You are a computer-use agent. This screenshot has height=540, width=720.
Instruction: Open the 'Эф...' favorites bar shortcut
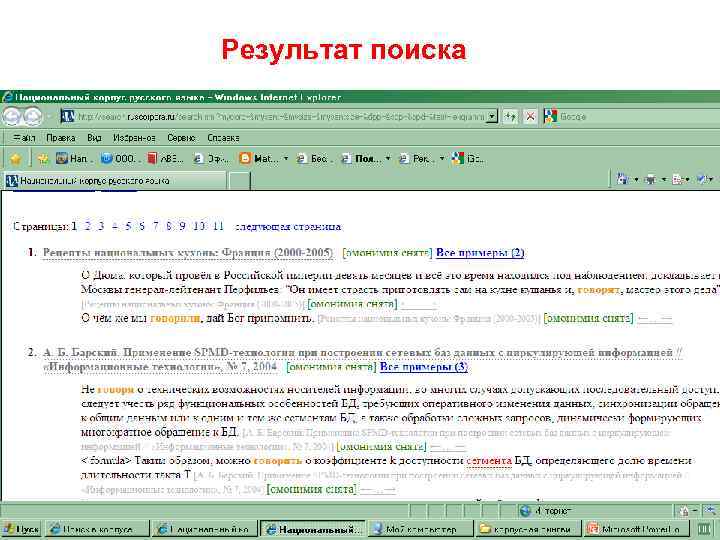pos(211,159)
